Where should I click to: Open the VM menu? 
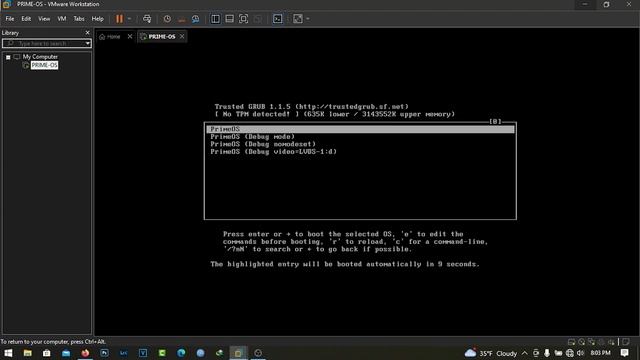point(62,19)
